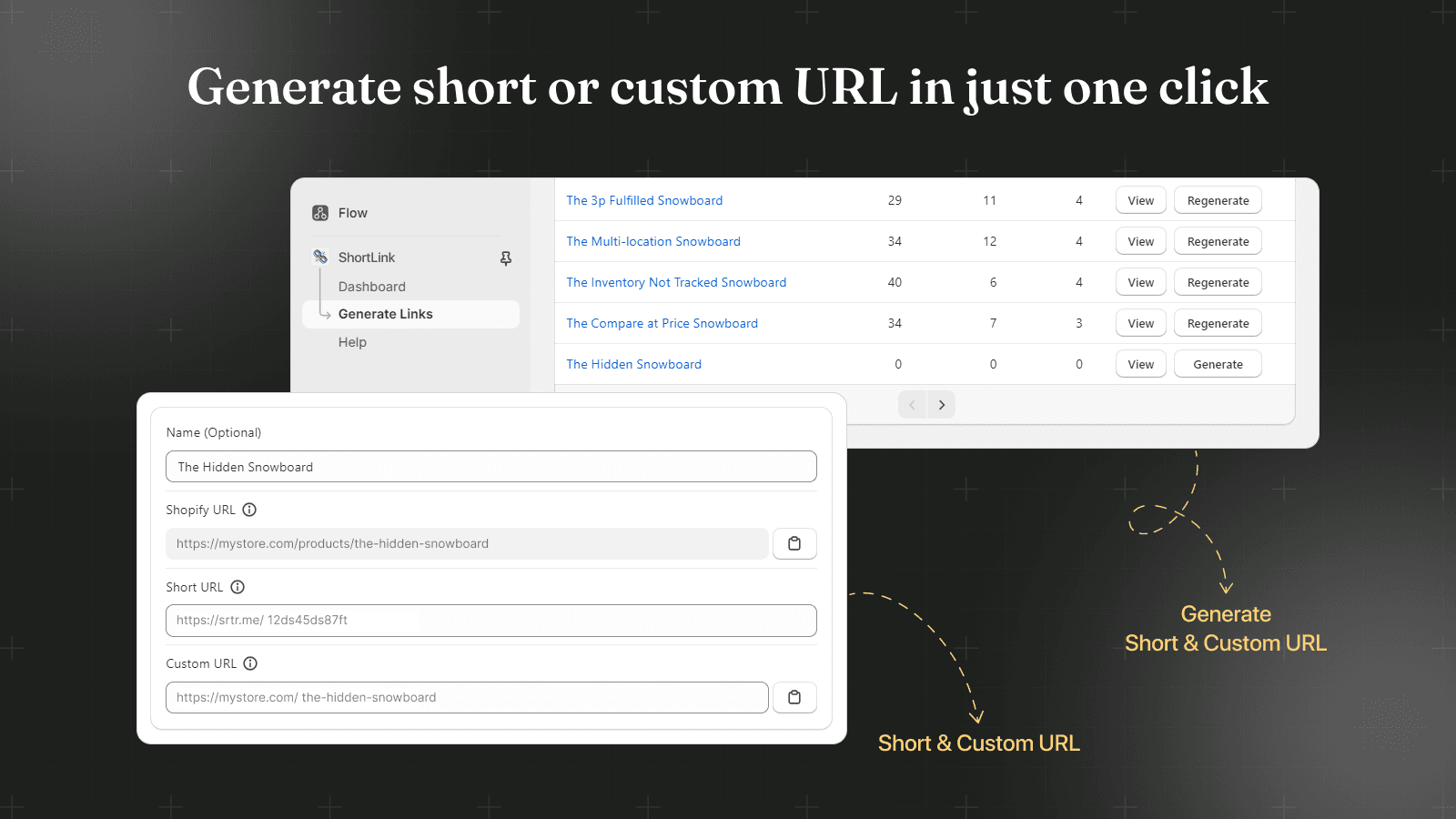Copy the Custom URL with clipboard icon
Image resolution: width=1456 pixels, height=819 pixels.
794,698
